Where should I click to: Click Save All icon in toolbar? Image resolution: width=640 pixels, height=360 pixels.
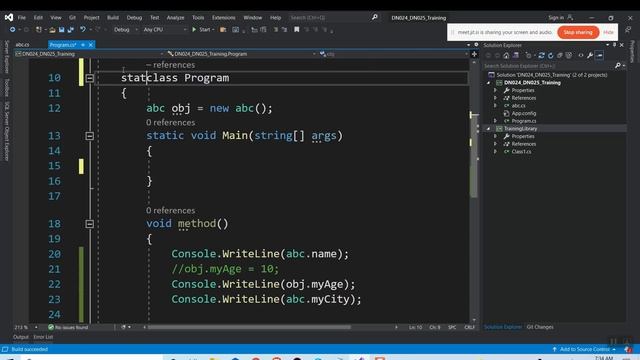[70, 29]
